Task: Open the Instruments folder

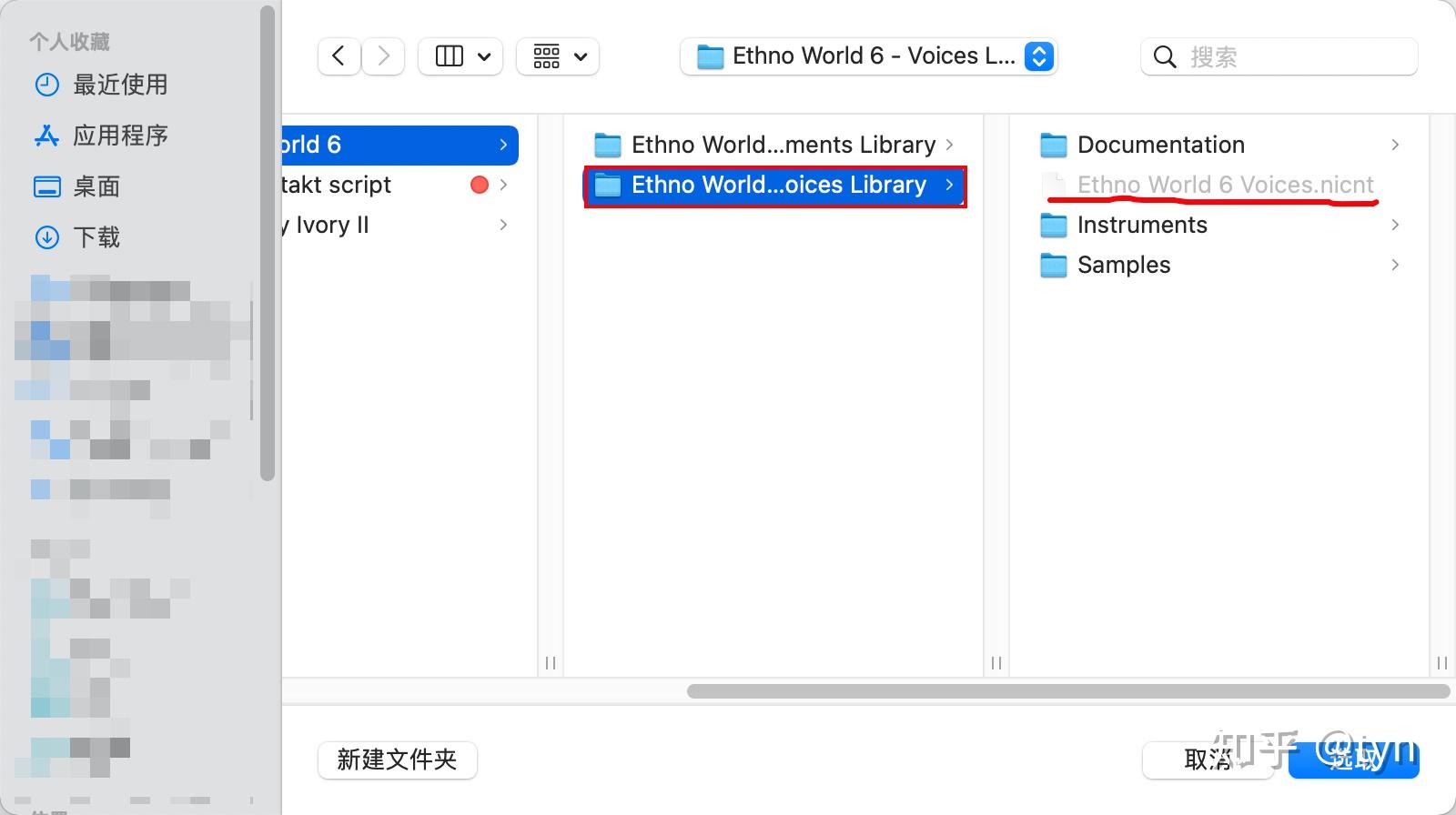Action: (x=1219, y=225)
